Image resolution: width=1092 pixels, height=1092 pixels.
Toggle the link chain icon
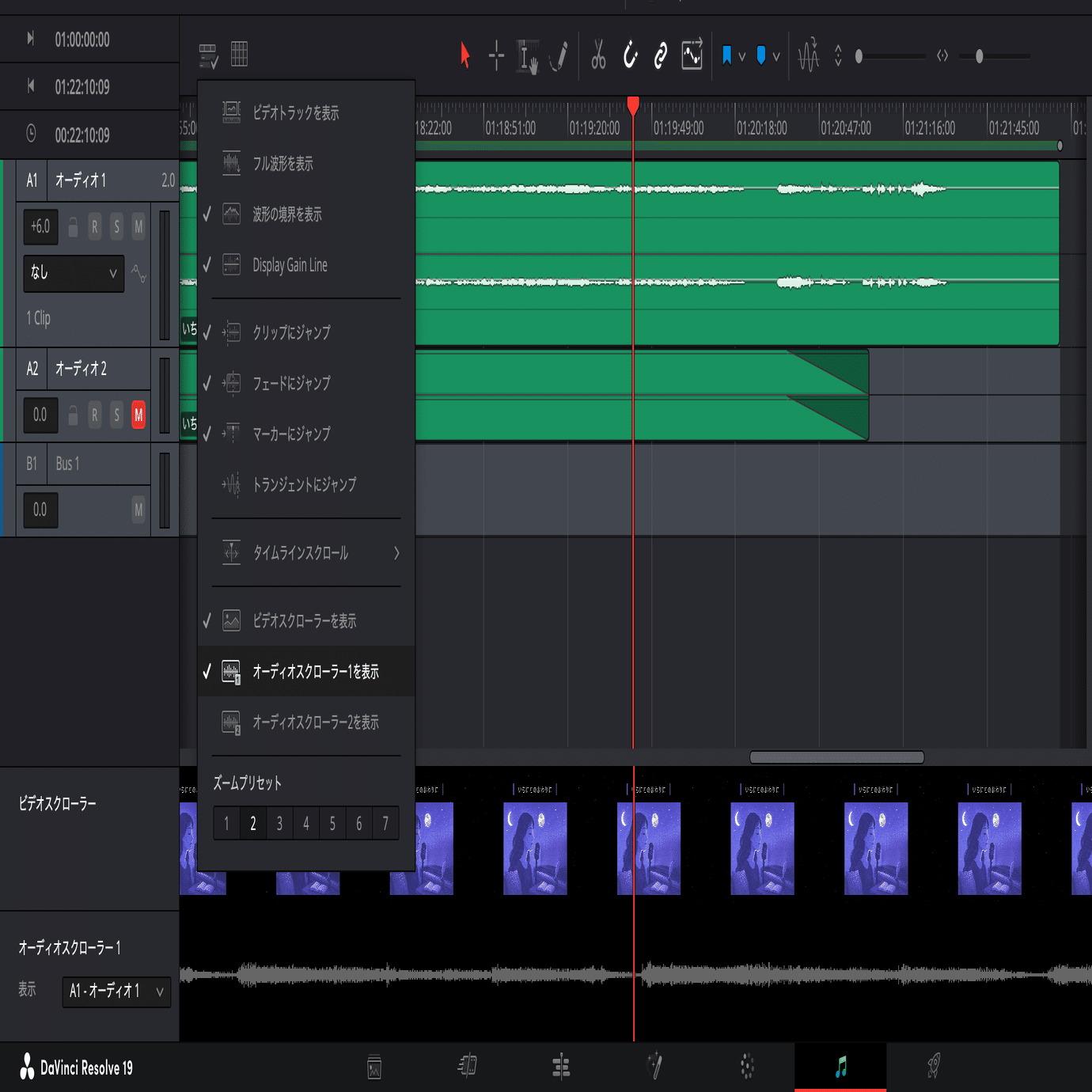[x=660, y=55]
